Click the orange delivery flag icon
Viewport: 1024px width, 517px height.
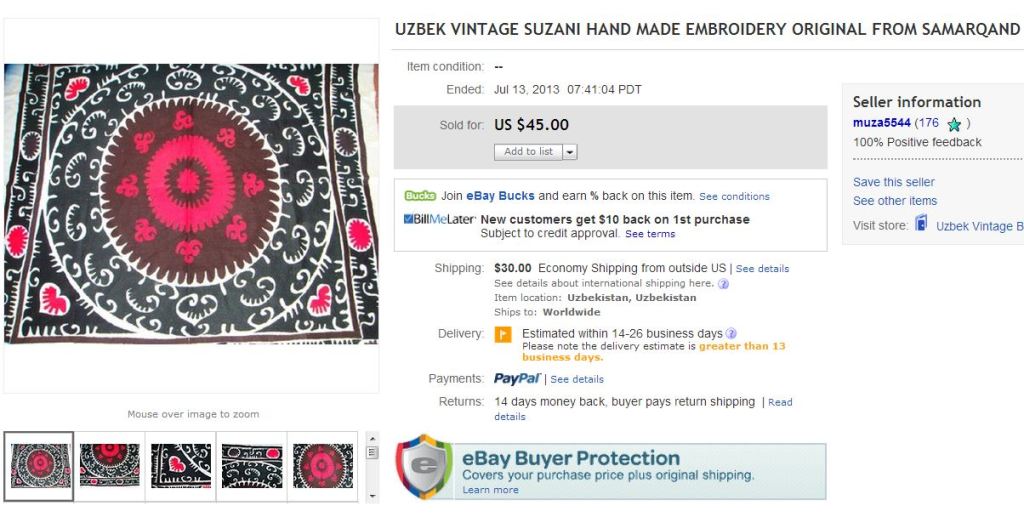[504, 334]
